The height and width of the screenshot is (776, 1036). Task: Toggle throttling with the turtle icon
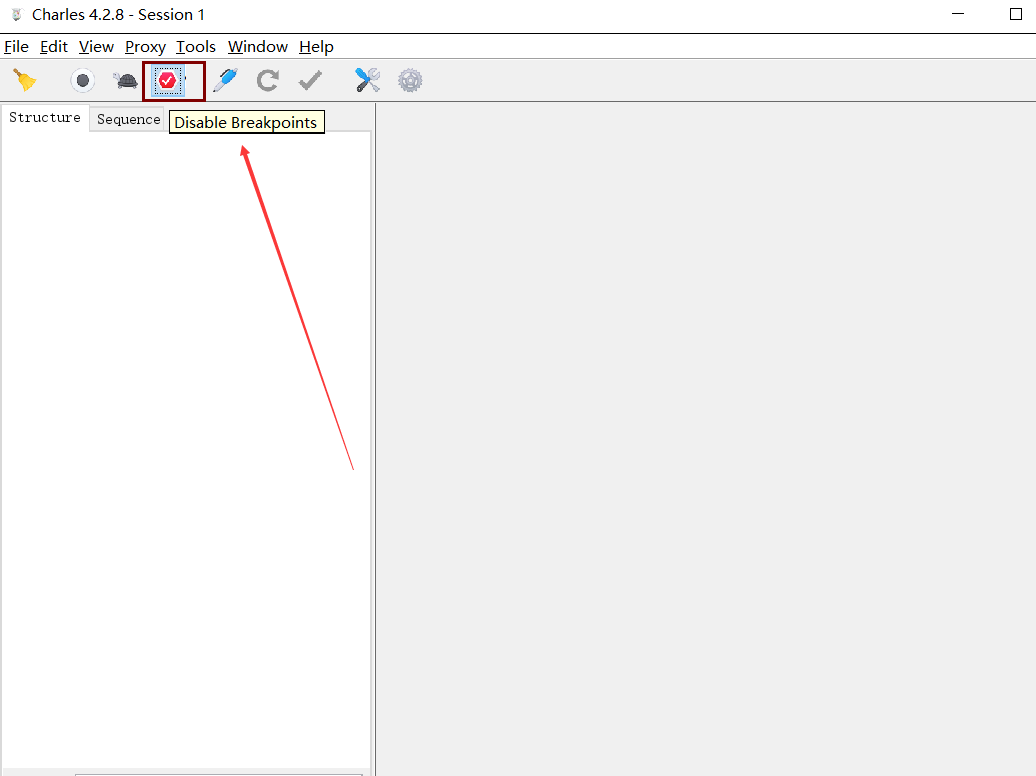tap(125, 81)
